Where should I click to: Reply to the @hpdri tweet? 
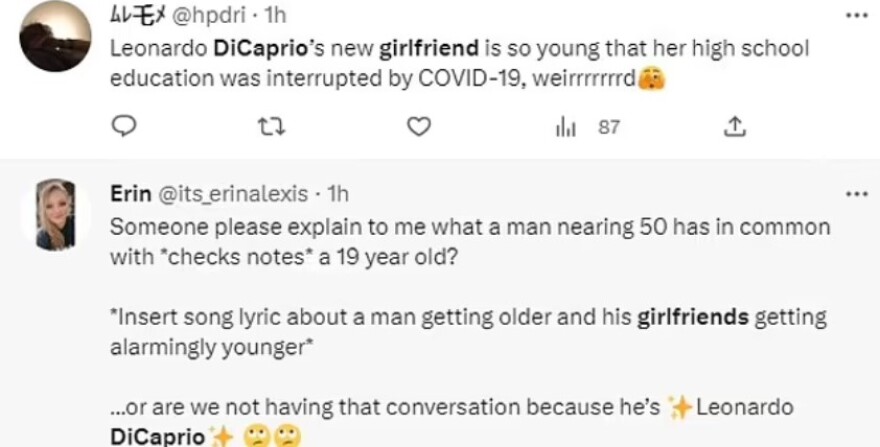124,127
